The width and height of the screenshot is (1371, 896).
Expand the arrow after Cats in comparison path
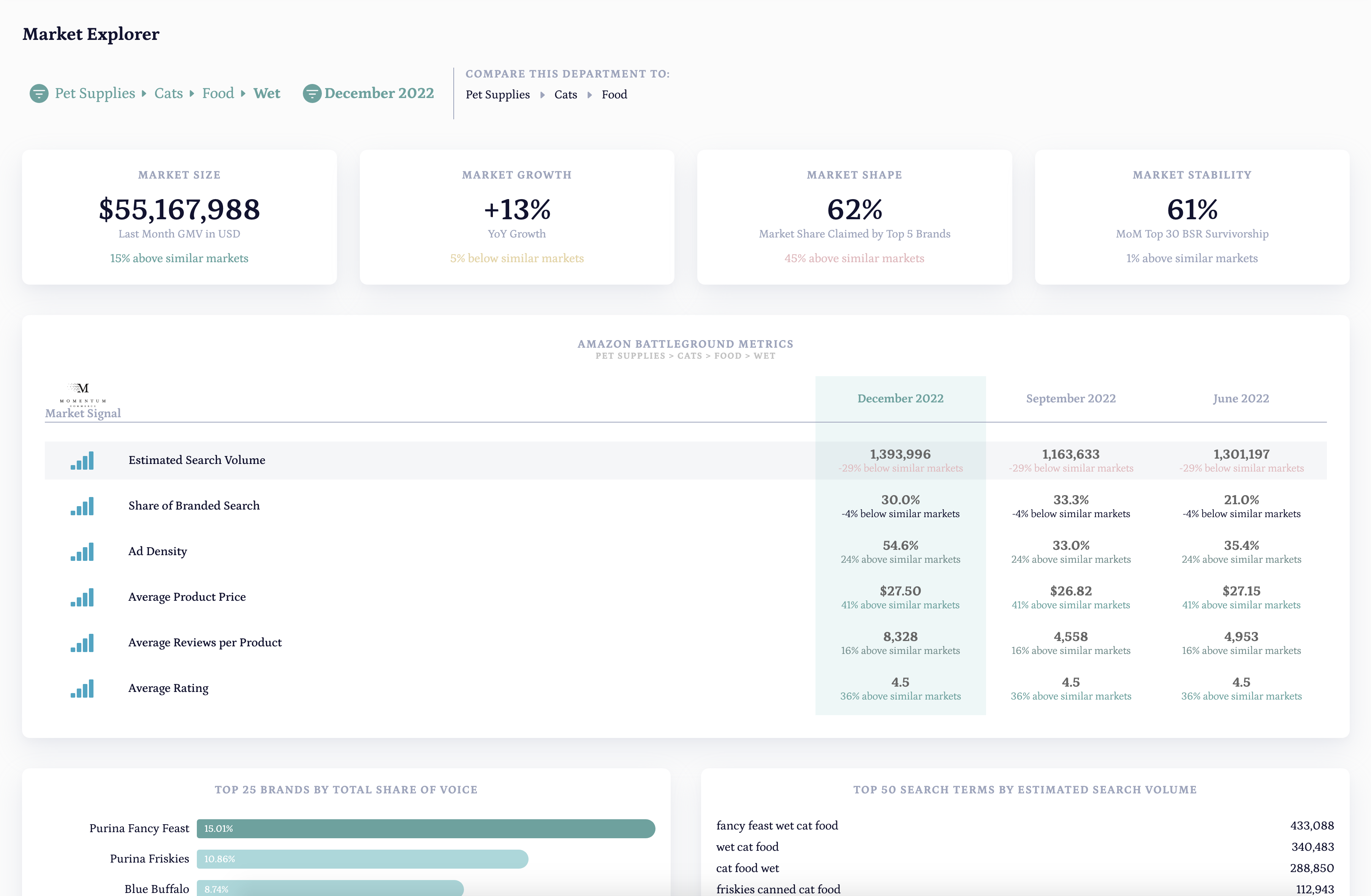point(589,95)
